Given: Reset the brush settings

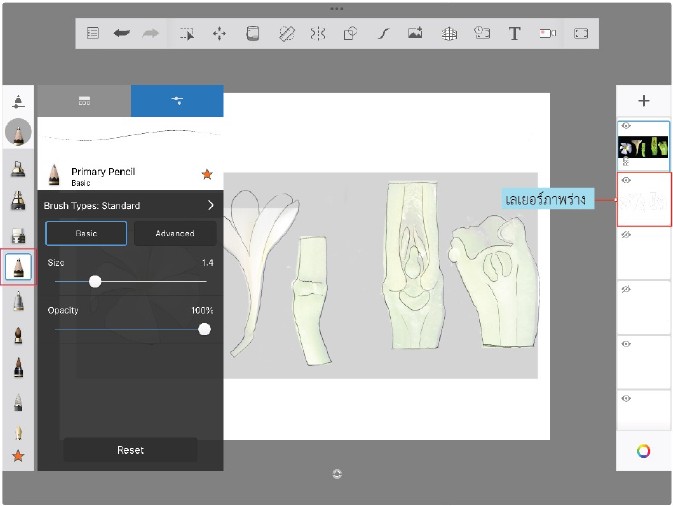Looking at the screenshot, I should click(130, 450).
